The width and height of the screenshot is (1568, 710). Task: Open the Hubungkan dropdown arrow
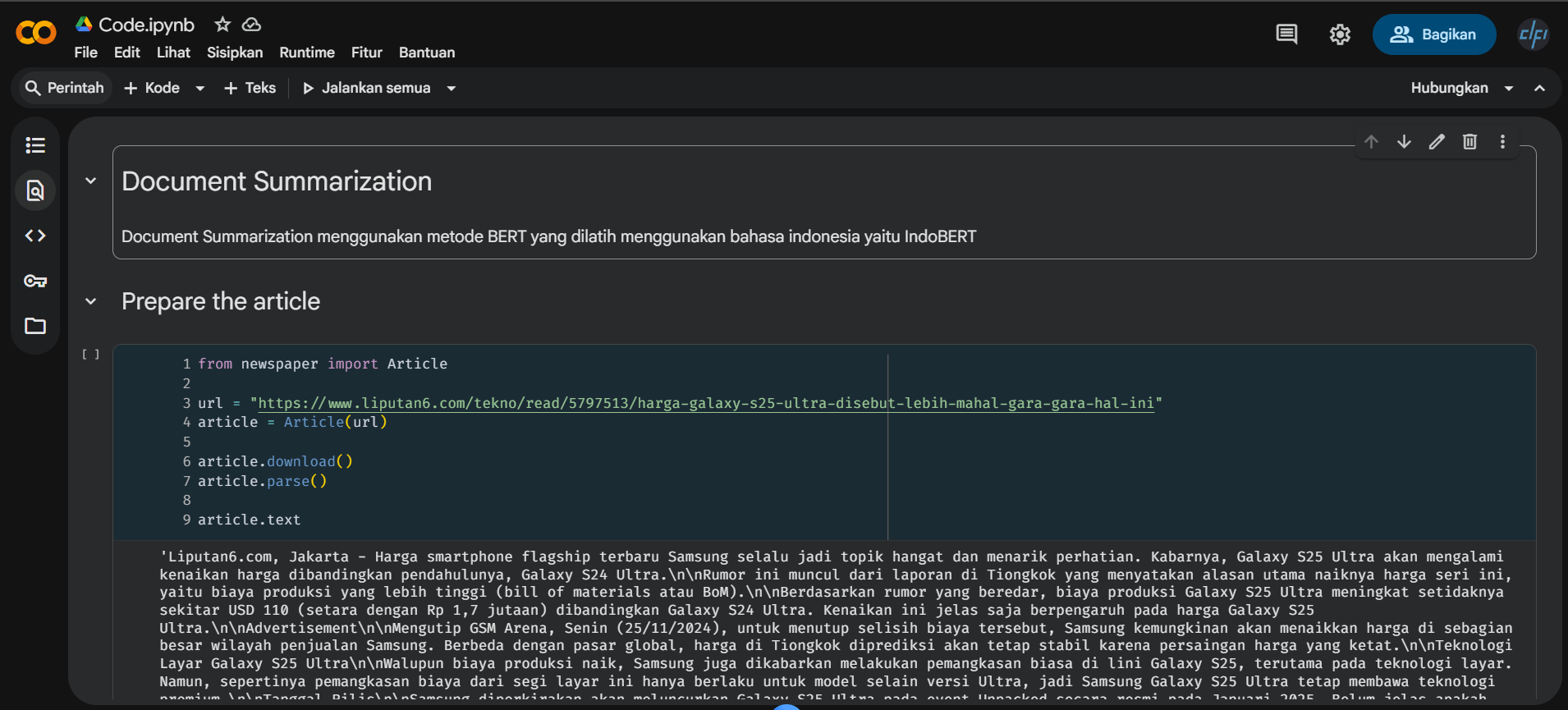[1509, 89]
